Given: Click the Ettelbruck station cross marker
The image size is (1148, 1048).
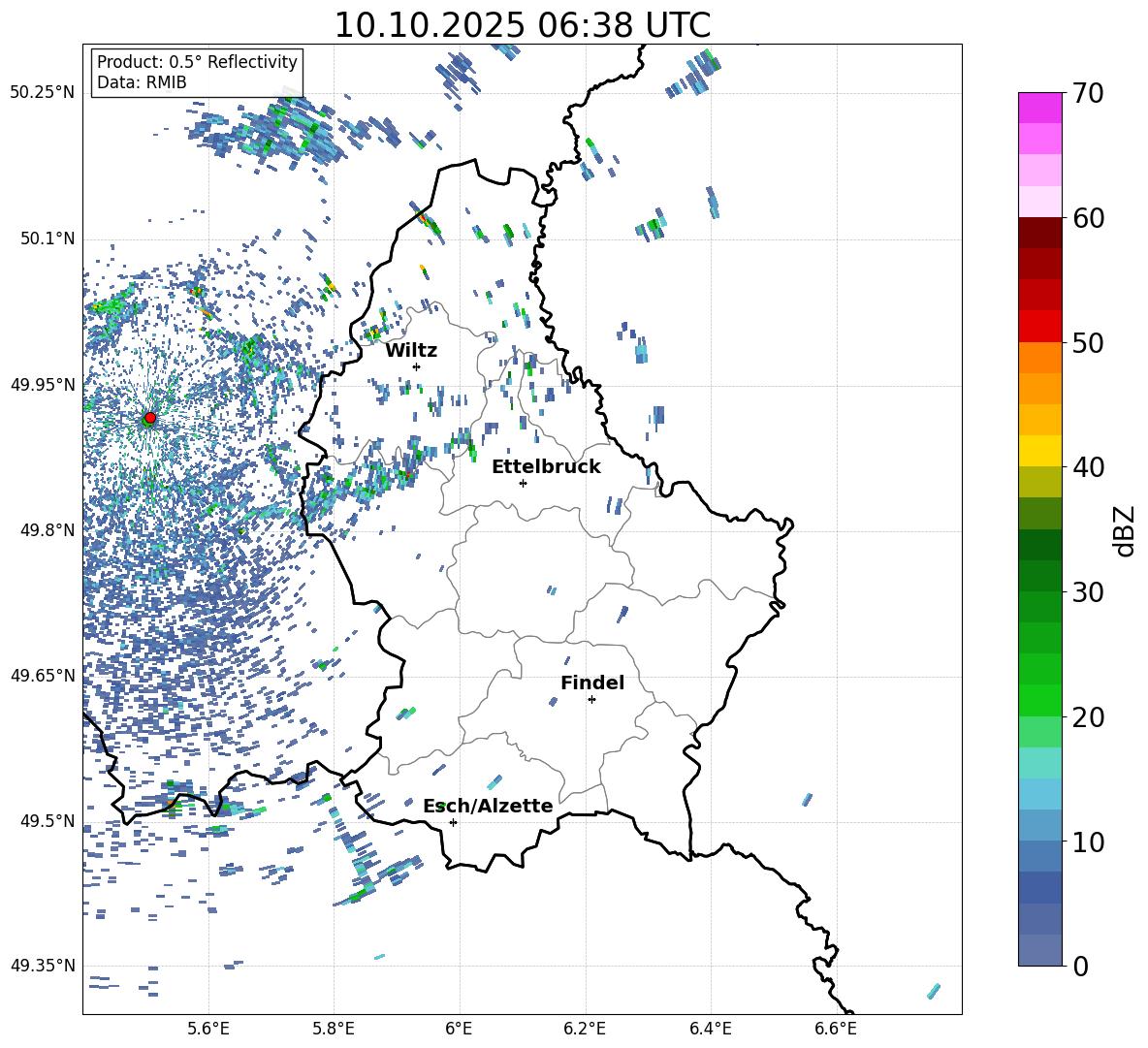Looking at the screenshot, I should [x=524, y=483].
